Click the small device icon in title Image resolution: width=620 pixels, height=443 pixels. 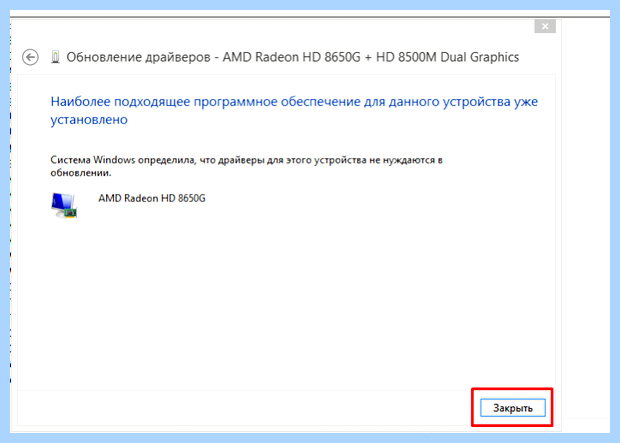click(55, 57)
